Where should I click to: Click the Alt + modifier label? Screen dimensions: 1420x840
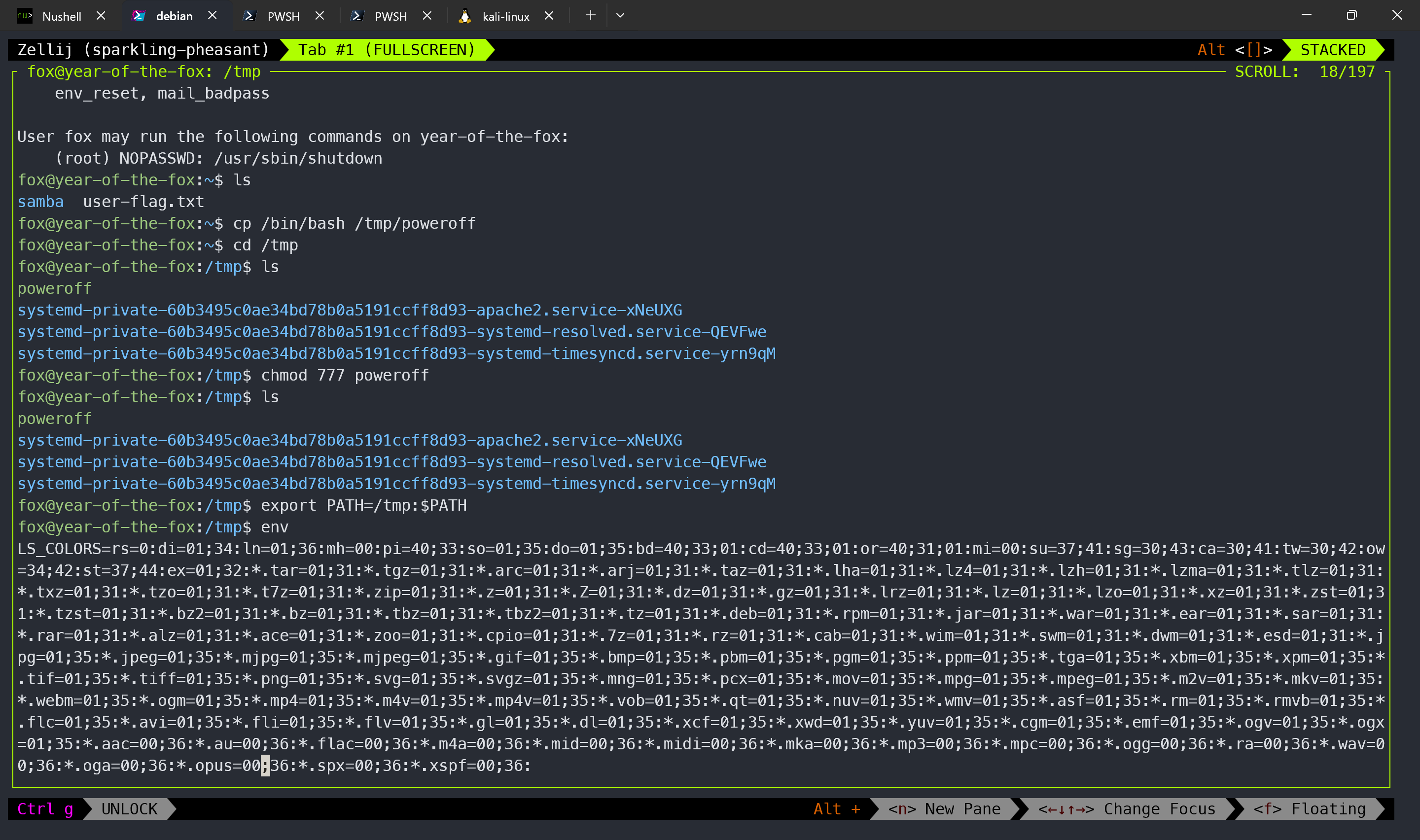pyautogui.click(x=837, y=809)
